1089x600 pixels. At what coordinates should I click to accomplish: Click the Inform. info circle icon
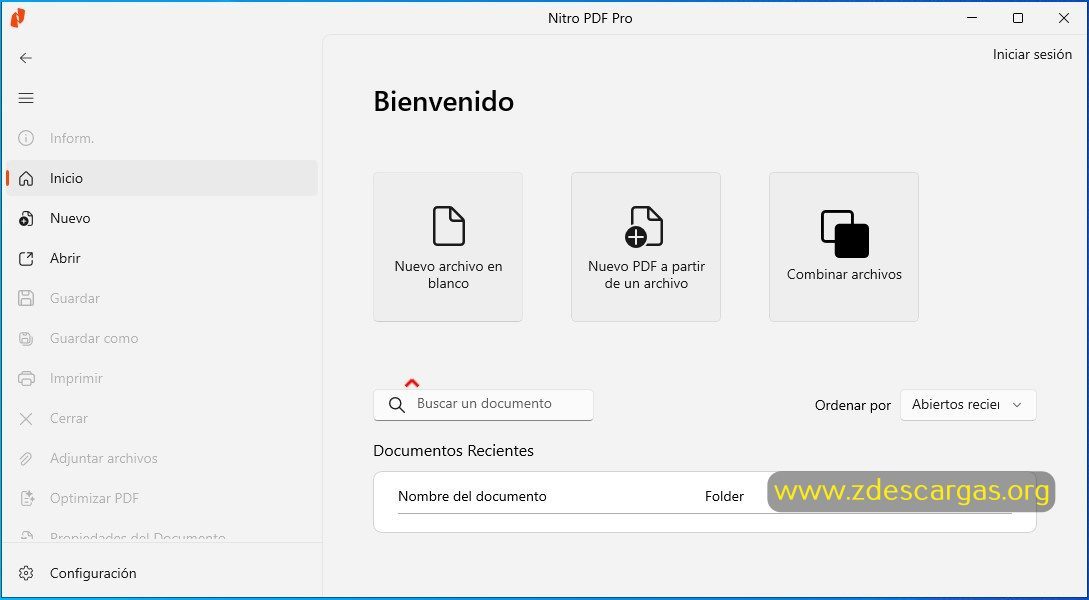26,138
